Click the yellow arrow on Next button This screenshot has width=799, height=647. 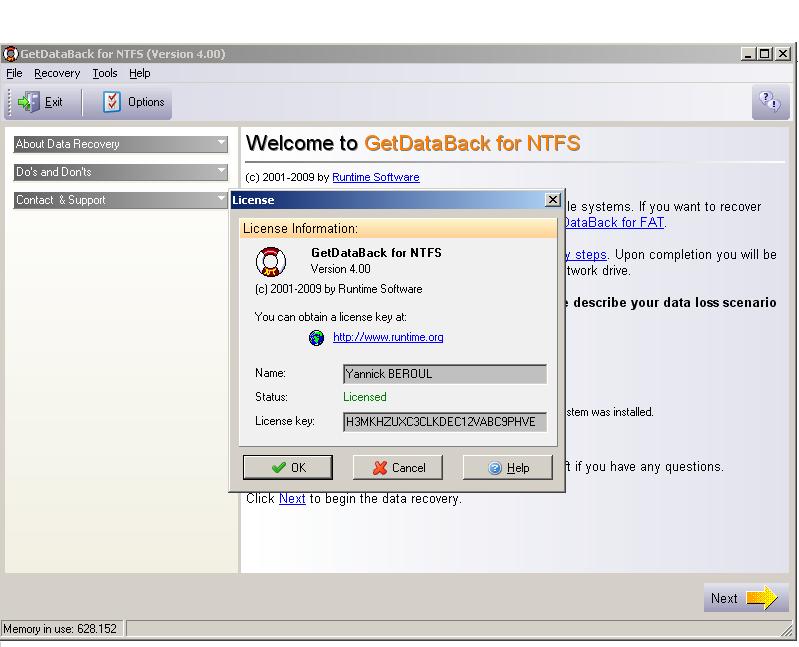pyautogui.click(x=761, y=598)
